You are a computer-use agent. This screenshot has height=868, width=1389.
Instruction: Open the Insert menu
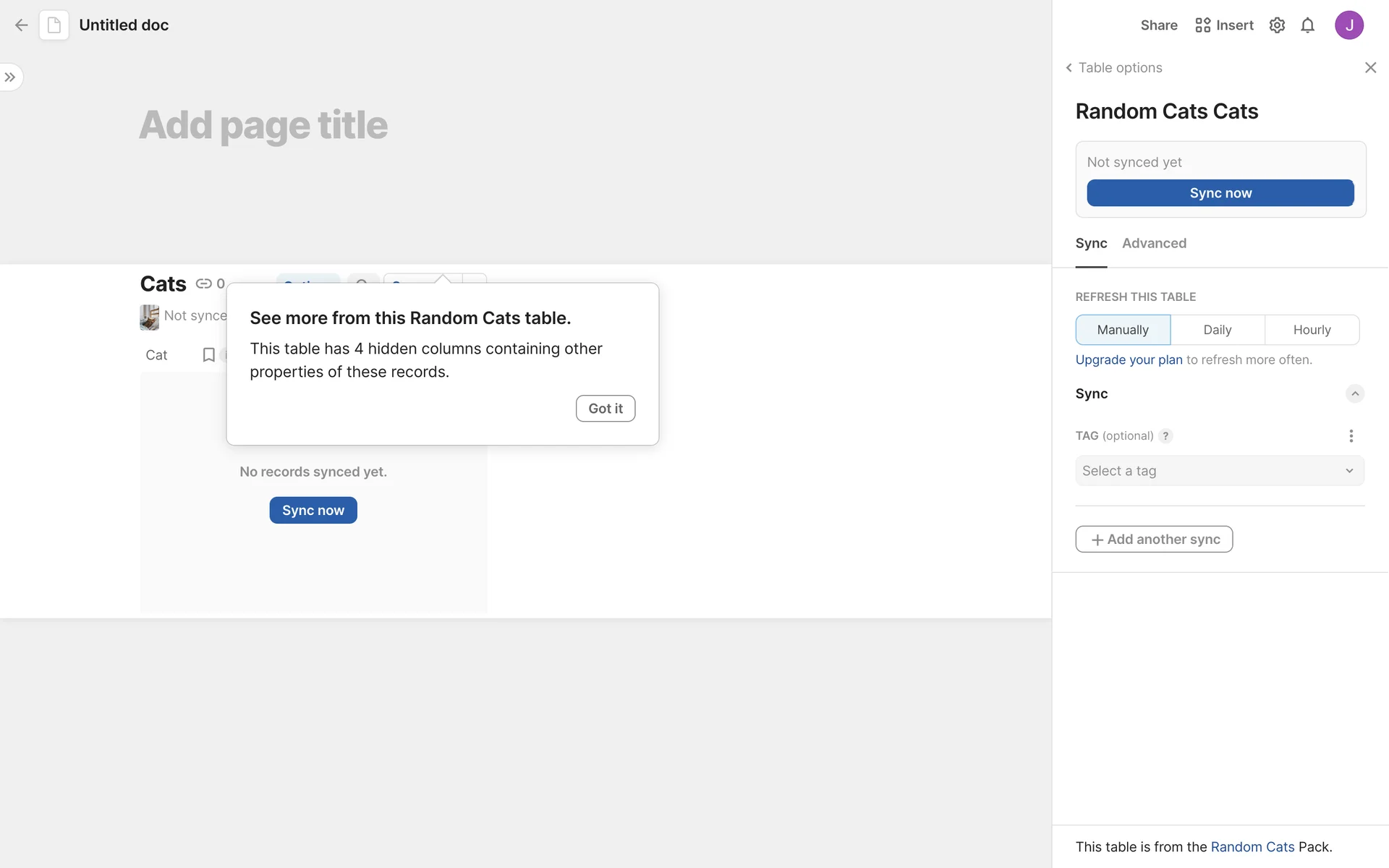coord(1224,25)
